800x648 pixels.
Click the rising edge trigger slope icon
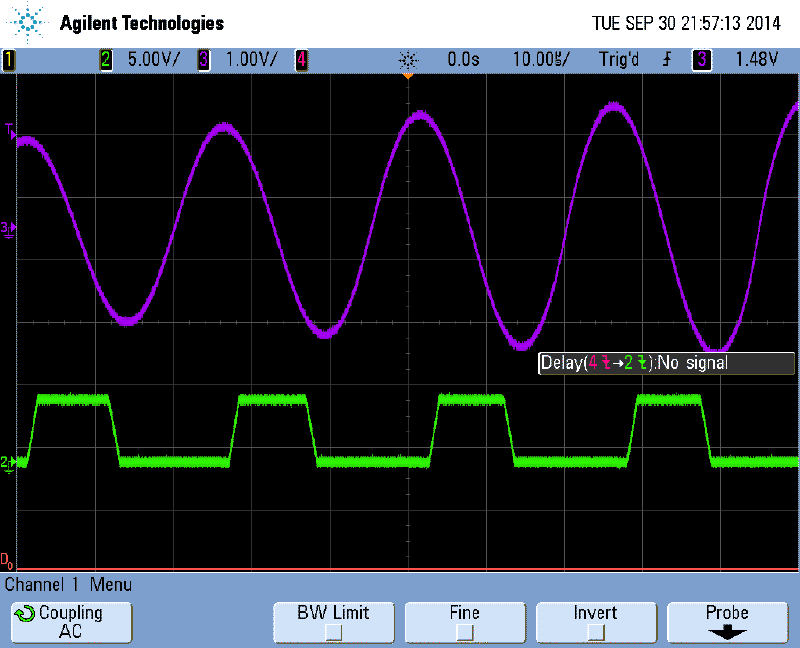[x=666, y=60]
